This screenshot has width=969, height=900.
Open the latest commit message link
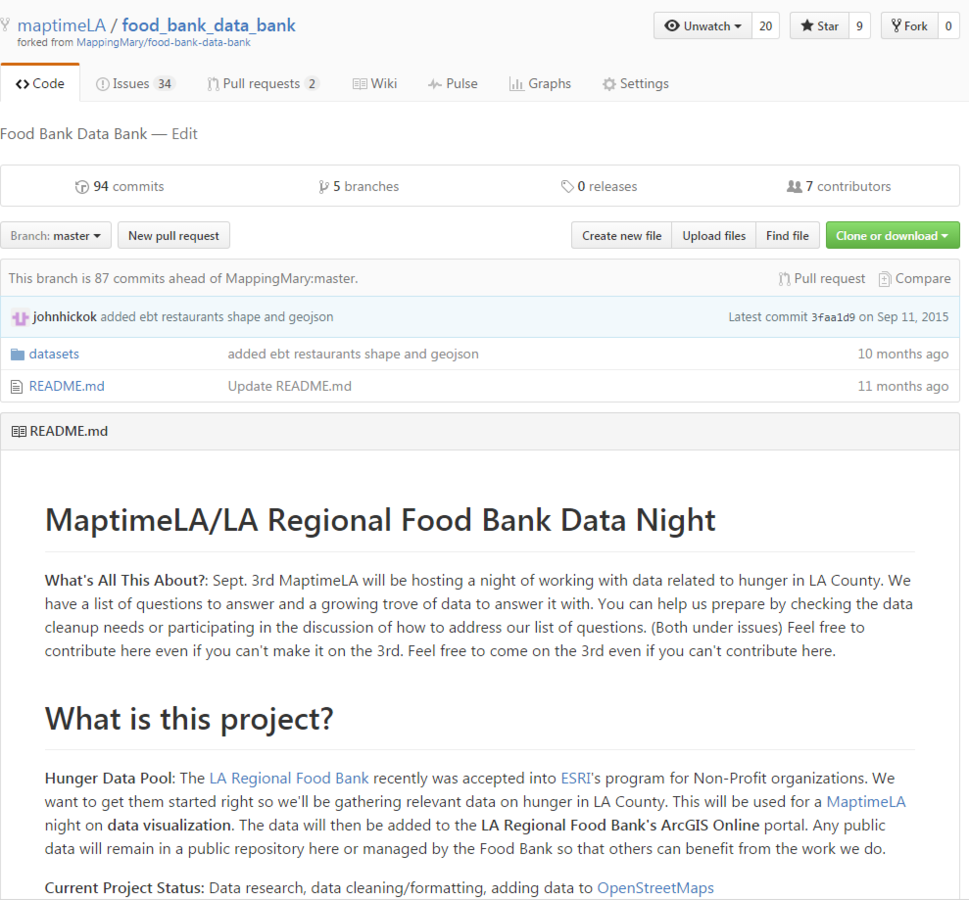pyautogui.click(x=217, y=317)
